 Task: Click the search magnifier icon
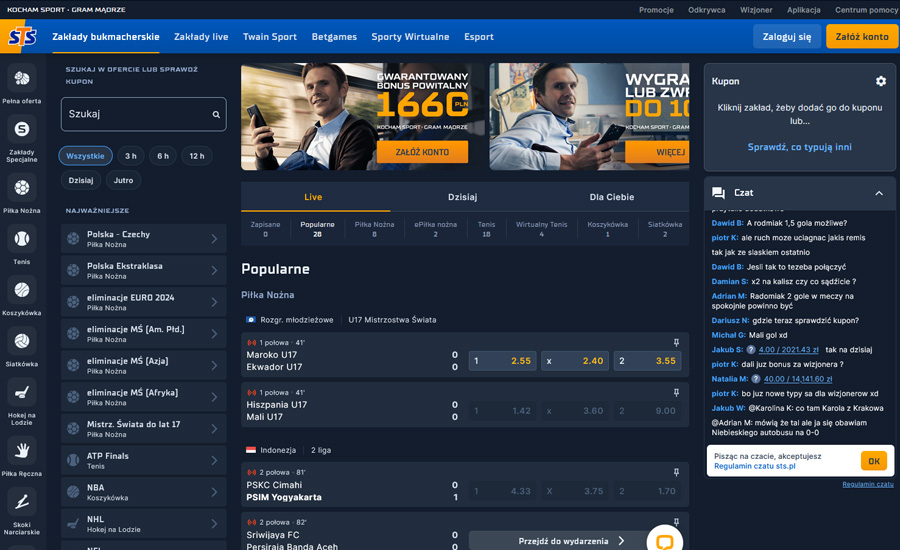216,114
